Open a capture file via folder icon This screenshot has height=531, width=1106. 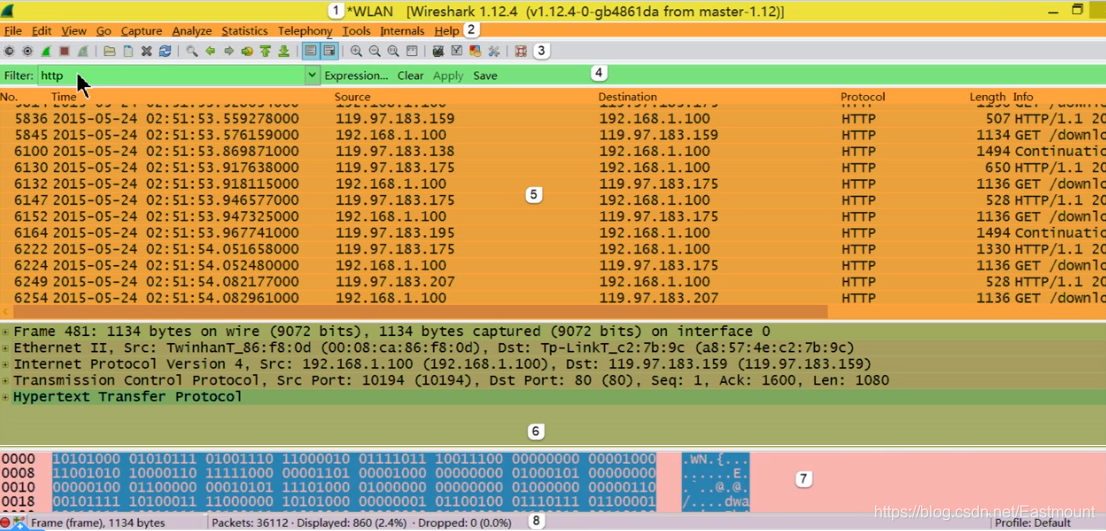click(x=109, y=51)
